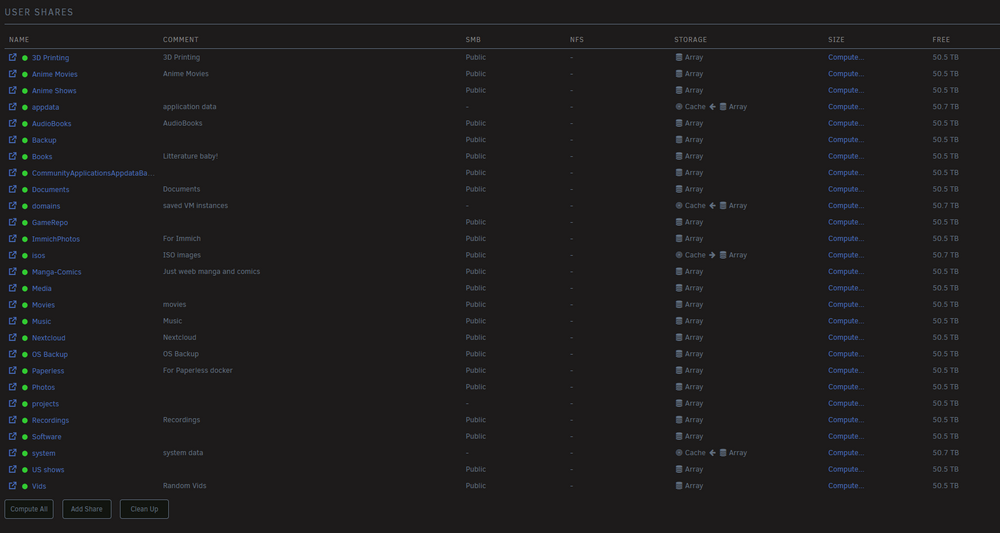Compute size for the isos share

[846, 255]
